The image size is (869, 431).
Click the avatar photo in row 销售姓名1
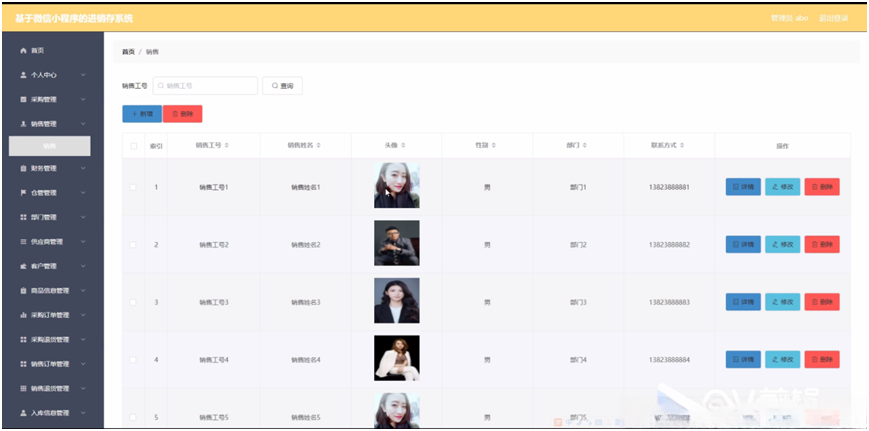397,186
